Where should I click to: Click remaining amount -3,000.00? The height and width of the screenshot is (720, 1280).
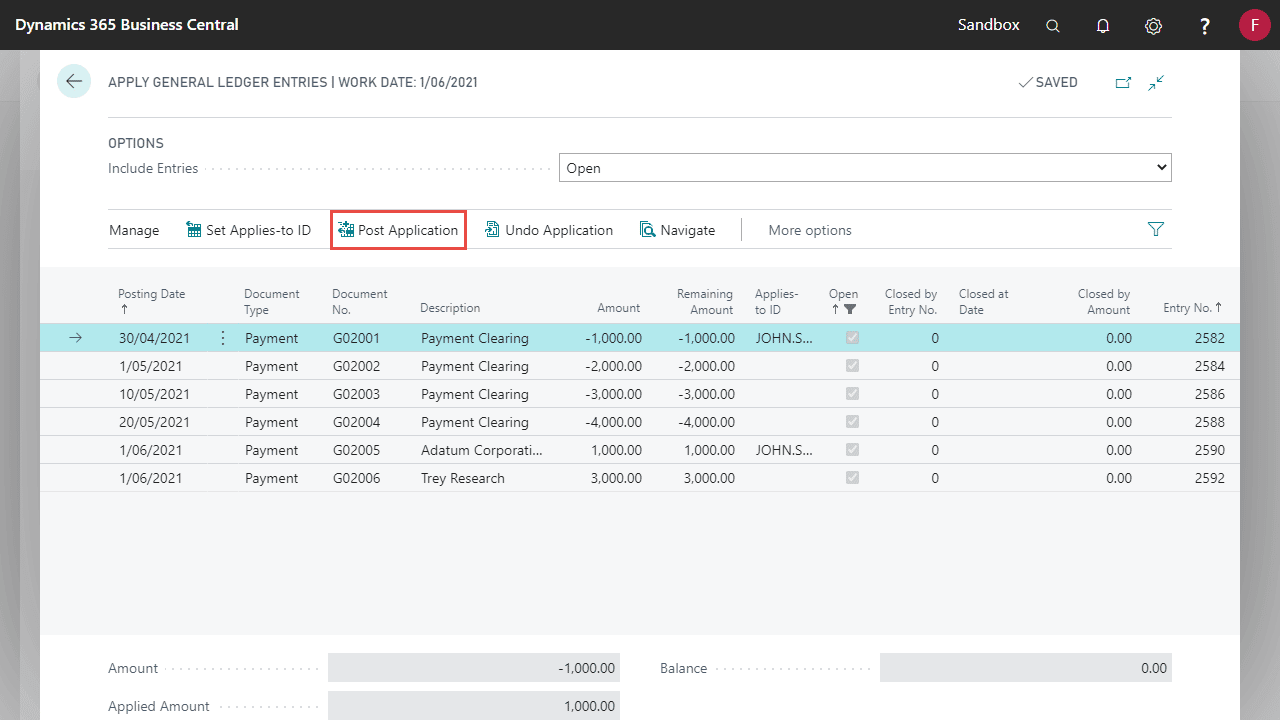(706, 394)
